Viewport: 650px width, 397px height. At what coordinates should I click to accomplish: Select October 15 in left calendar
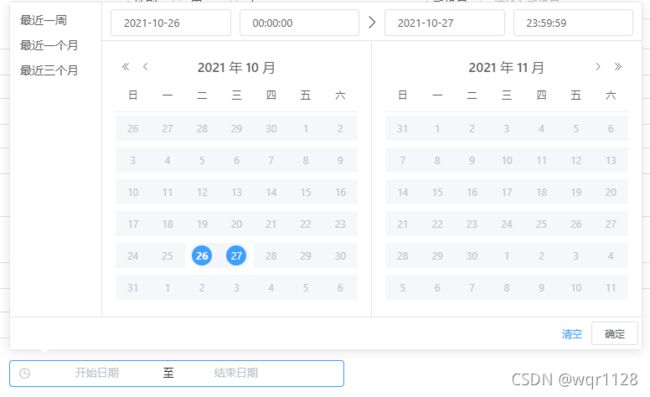pos(306,192)
